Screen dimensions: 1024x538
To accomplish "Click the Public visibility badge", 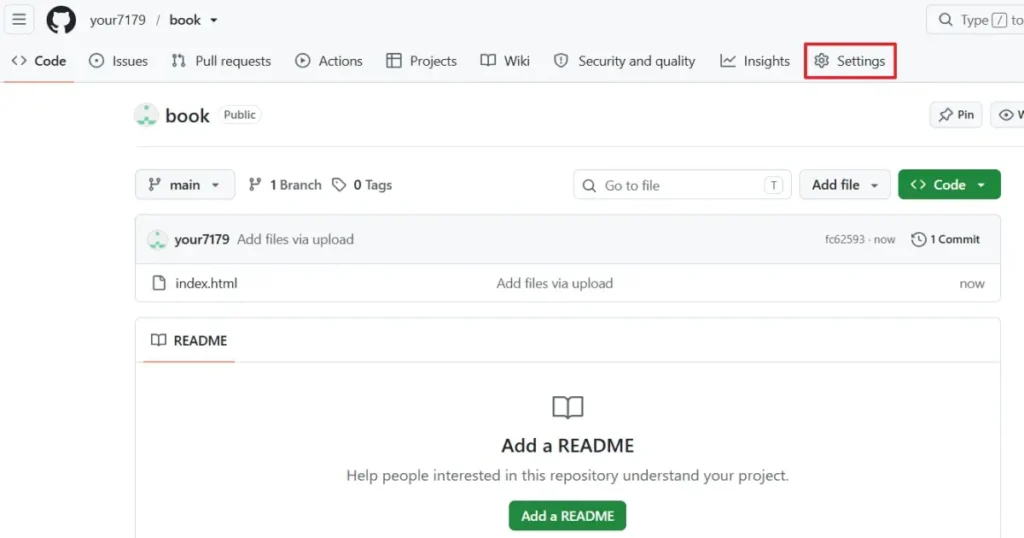I will [x=240, y=115].
